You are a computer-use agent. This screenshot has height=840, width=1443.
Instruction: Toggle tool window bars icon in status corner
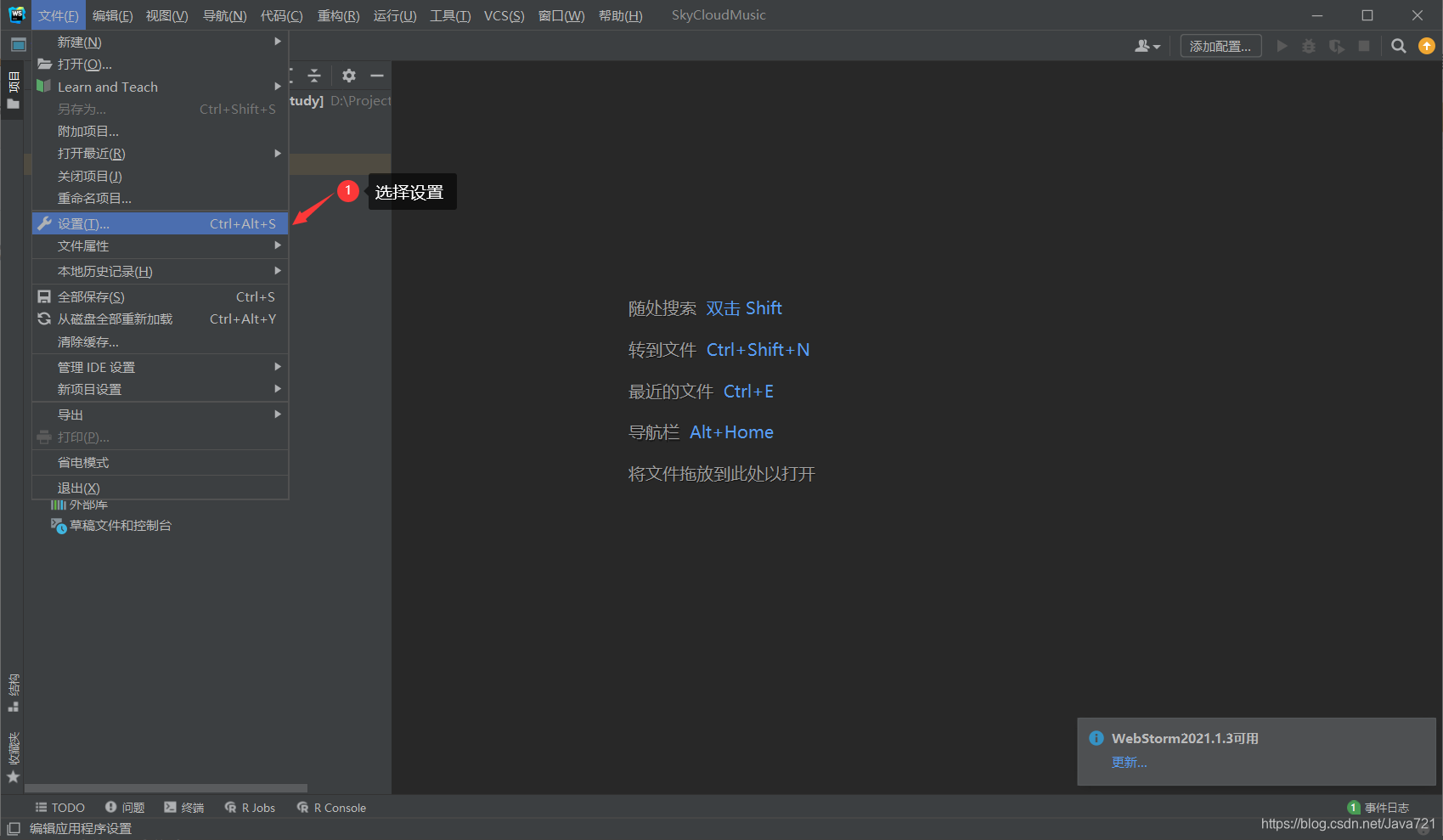(x=14, y=828)
